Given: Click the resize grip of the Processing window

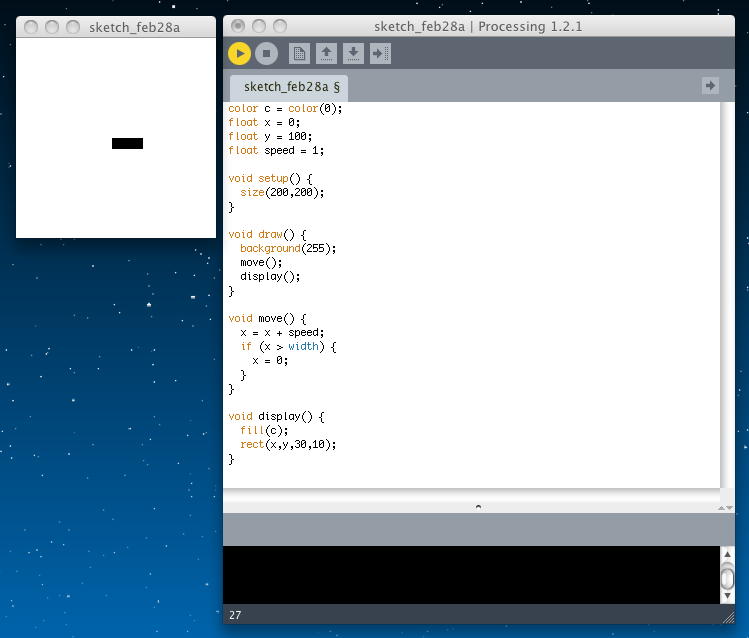Looking at the screenshot, I should pyautogui.click(x=727, y=615).
